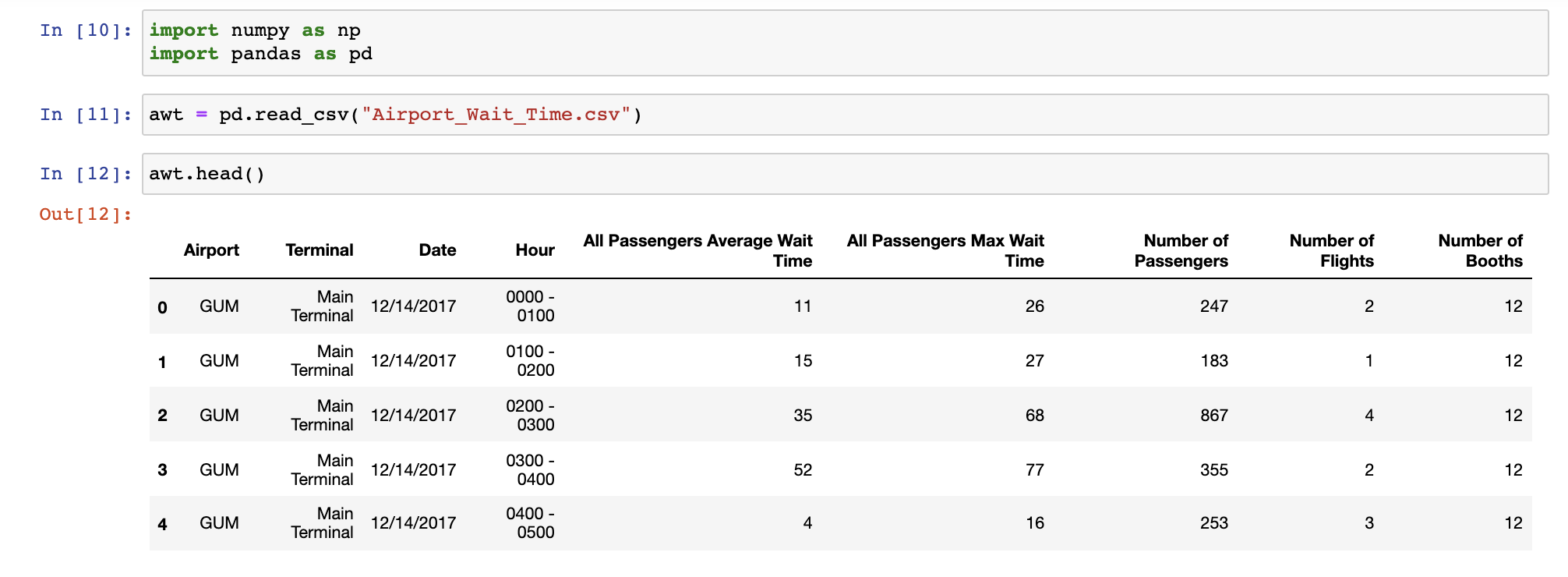
Task: Click All Passengers Max Wait Time header
Action: click(945, 250)
